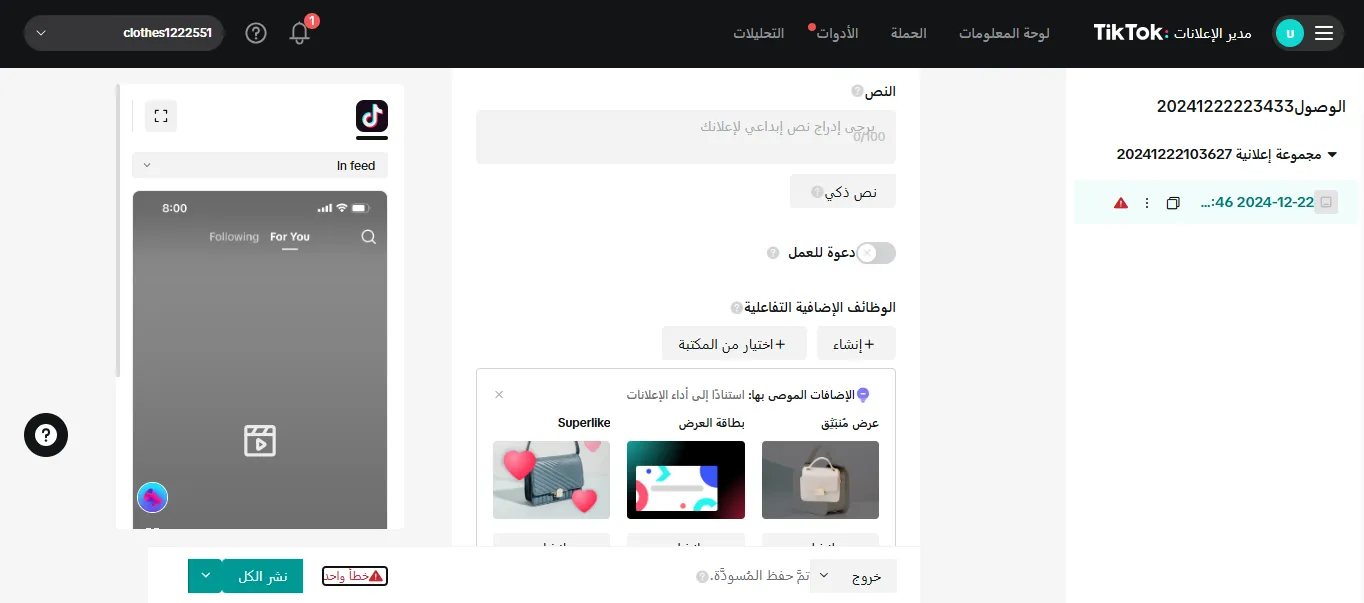Open the notification bell with the red badge
1364x603 pixels.
(299, 33)
